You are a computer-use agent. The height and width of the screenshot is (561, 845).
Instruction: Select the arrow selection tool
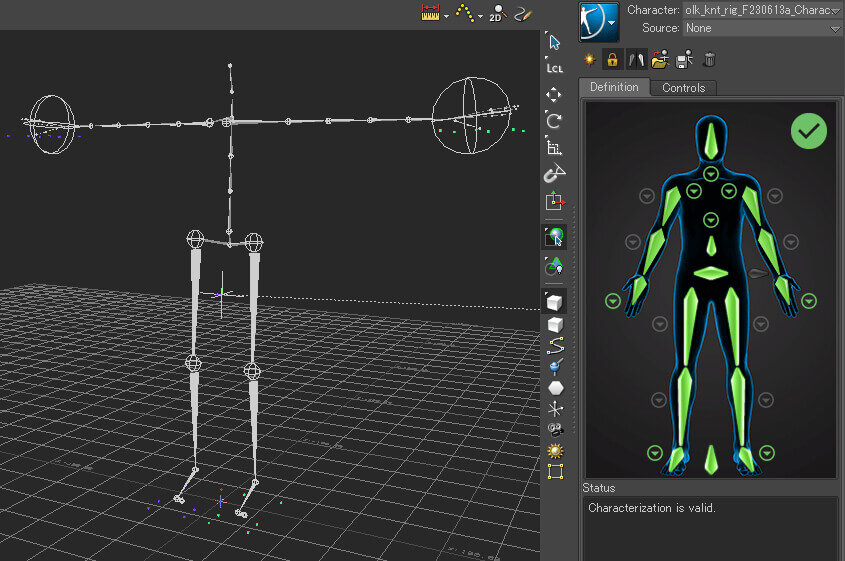(x=554, y=41)
